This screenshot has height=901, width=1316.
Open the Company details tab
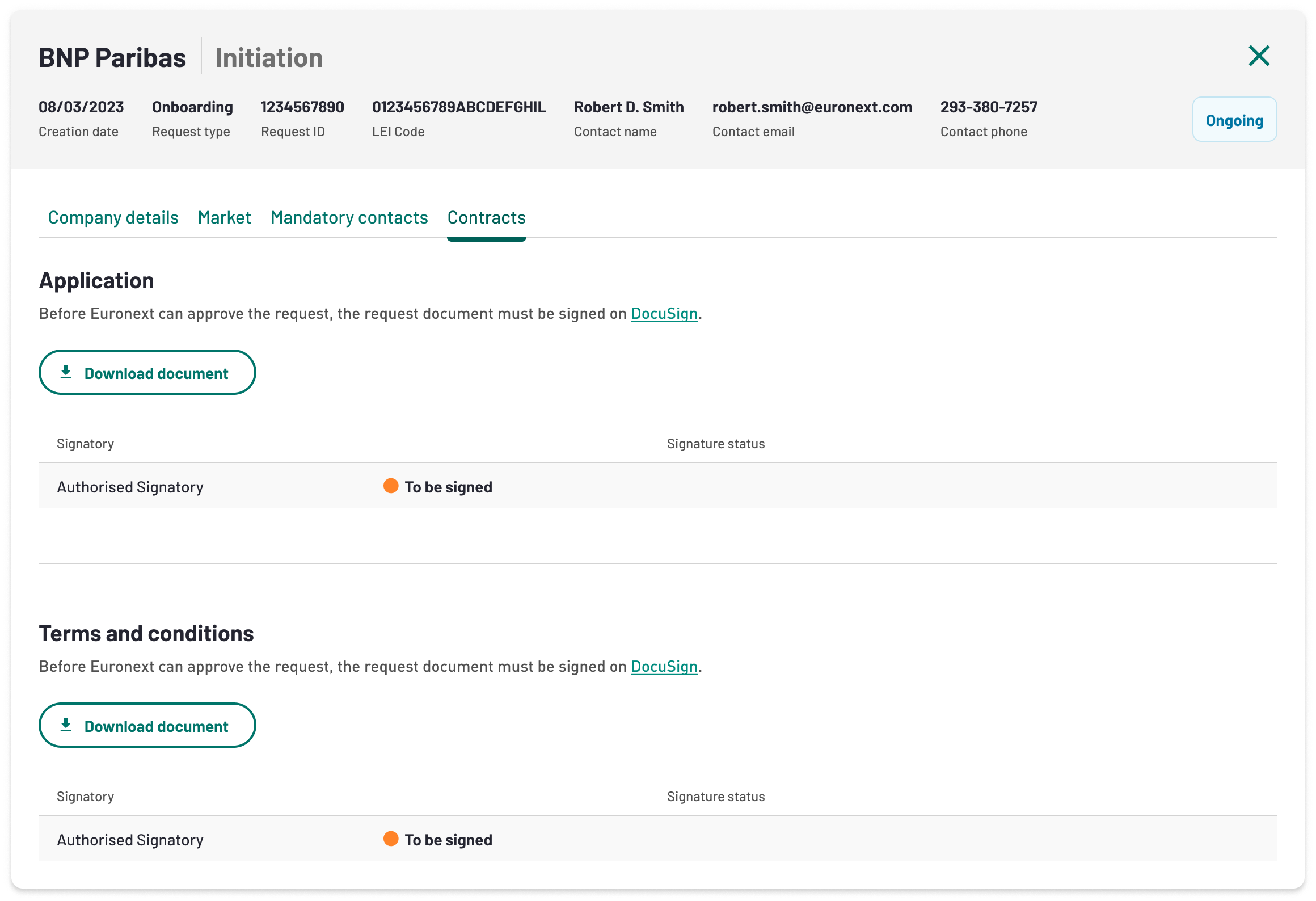tap(113, 217)
